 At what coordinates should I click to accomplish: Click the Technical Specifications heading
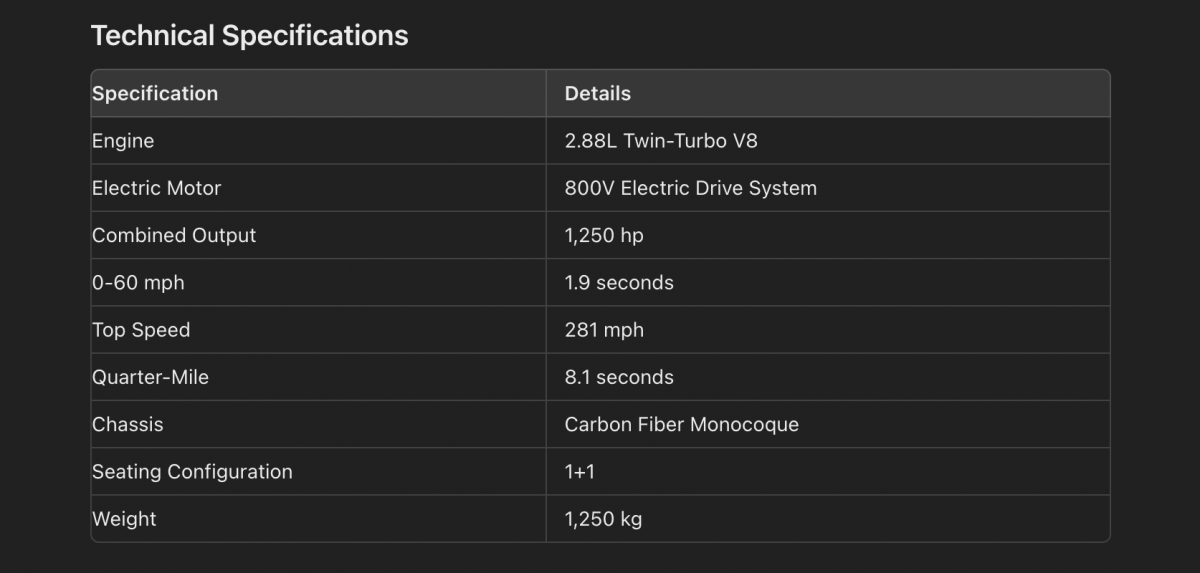[x=250, y=36]
